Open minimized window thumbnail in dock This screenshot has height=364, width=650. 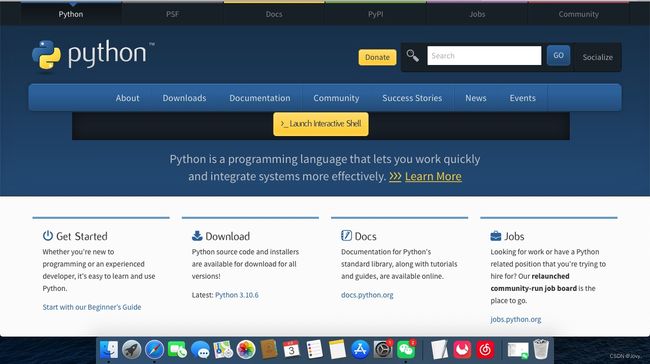518,350
